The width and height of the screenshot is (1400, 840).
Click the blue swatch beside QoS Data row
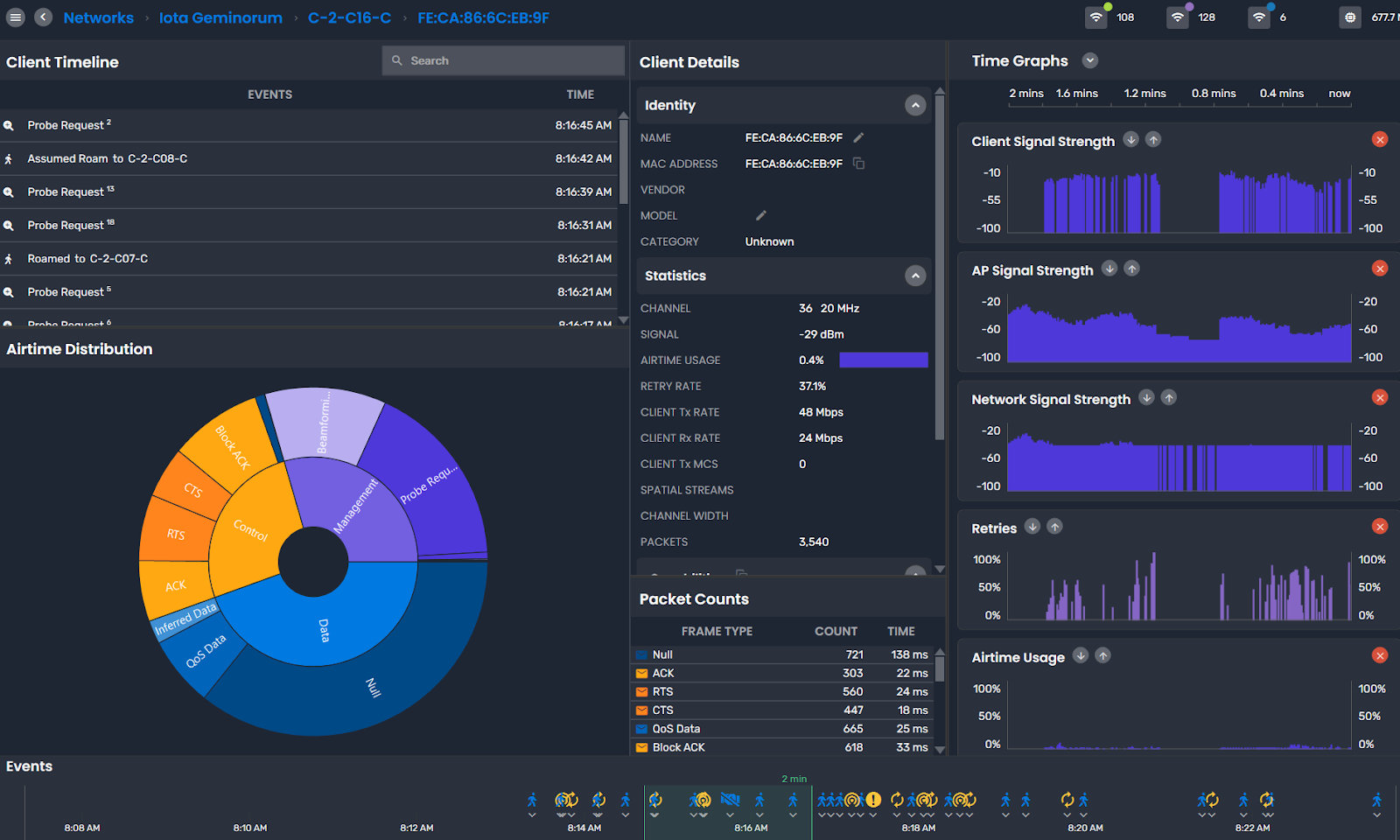[x=641, y=729]
